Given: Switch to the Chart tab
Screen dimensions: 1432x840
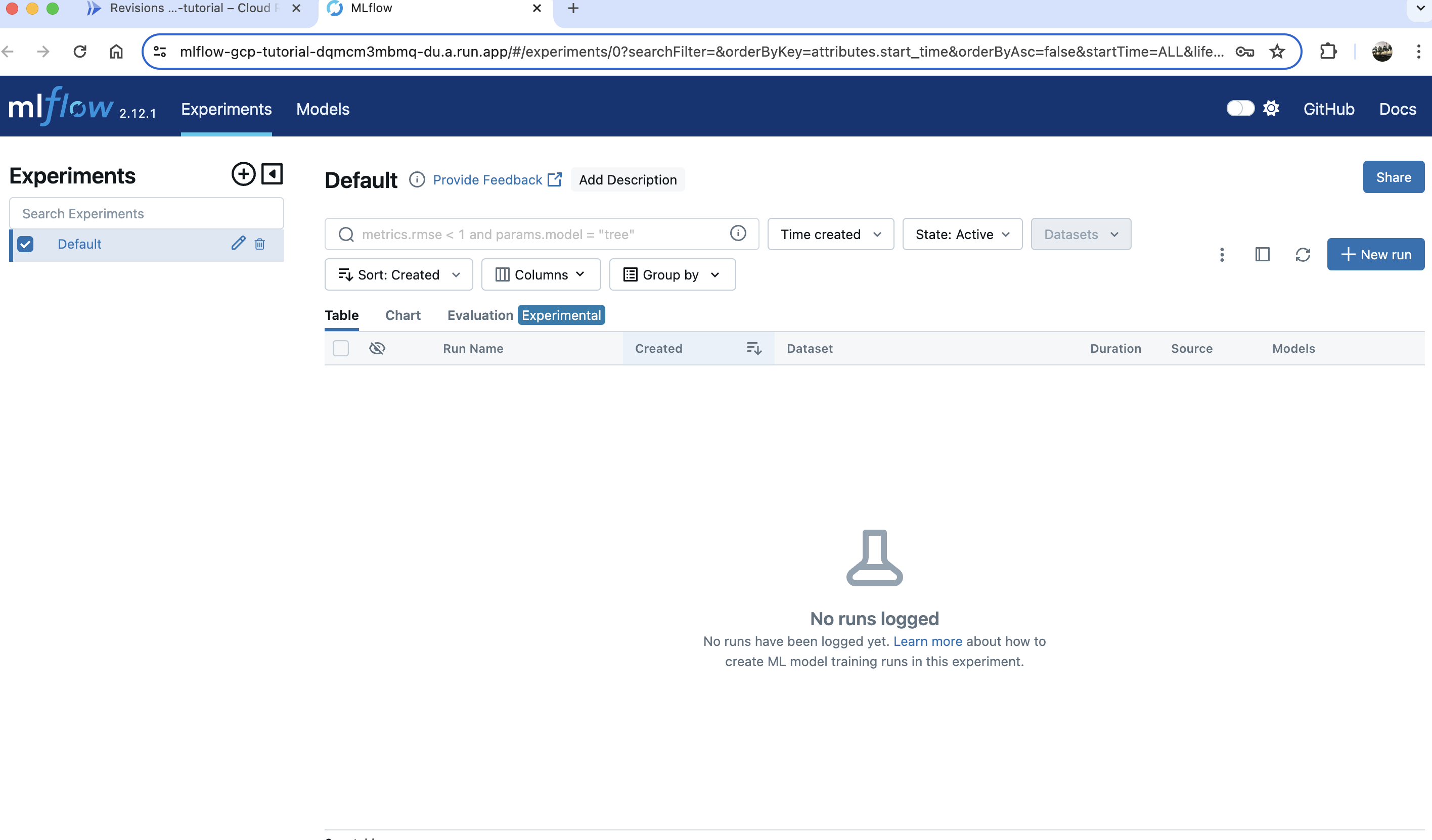Looking at the screenshot, I should coord(402,315).
